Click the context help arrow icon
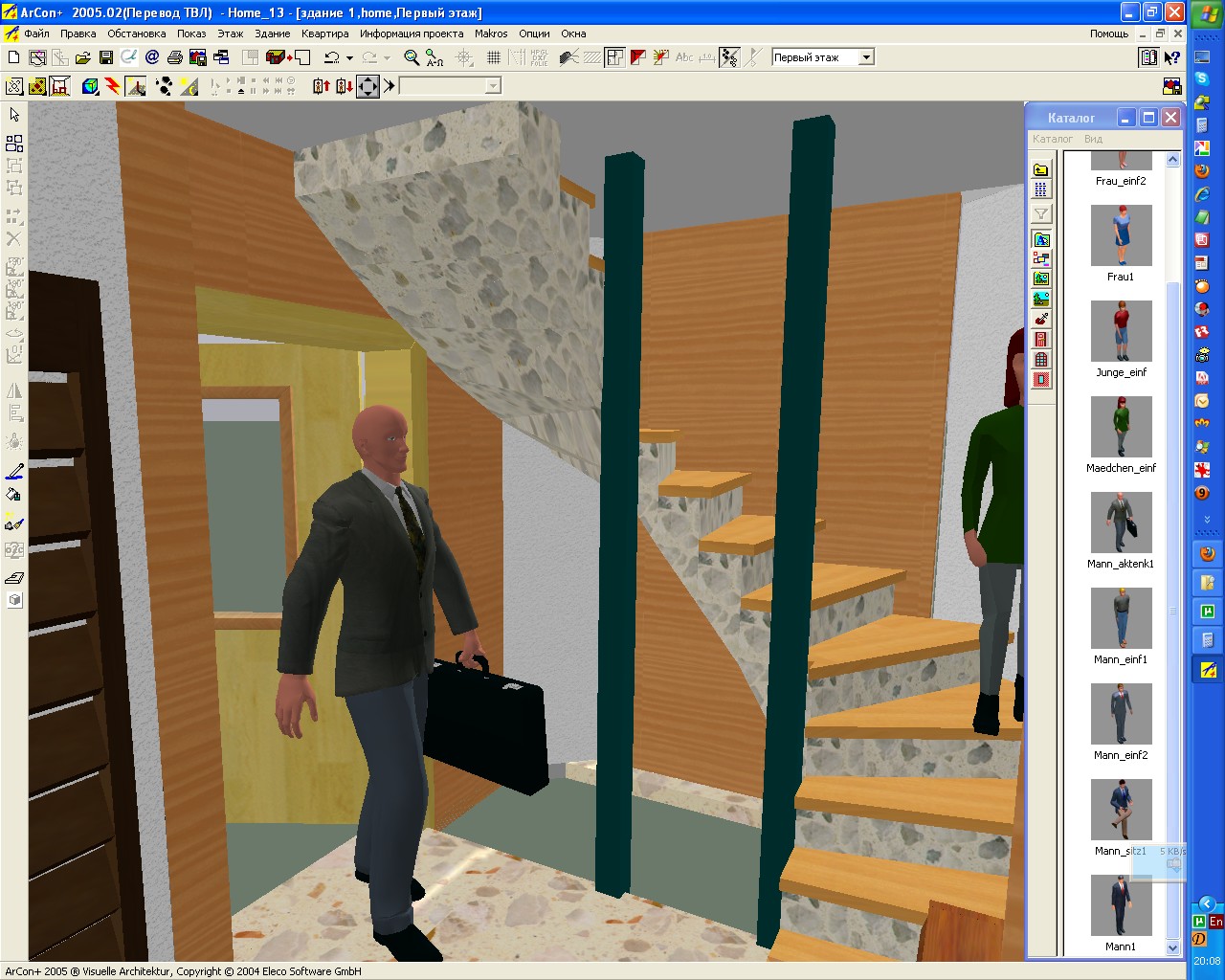 (1172, 57)
